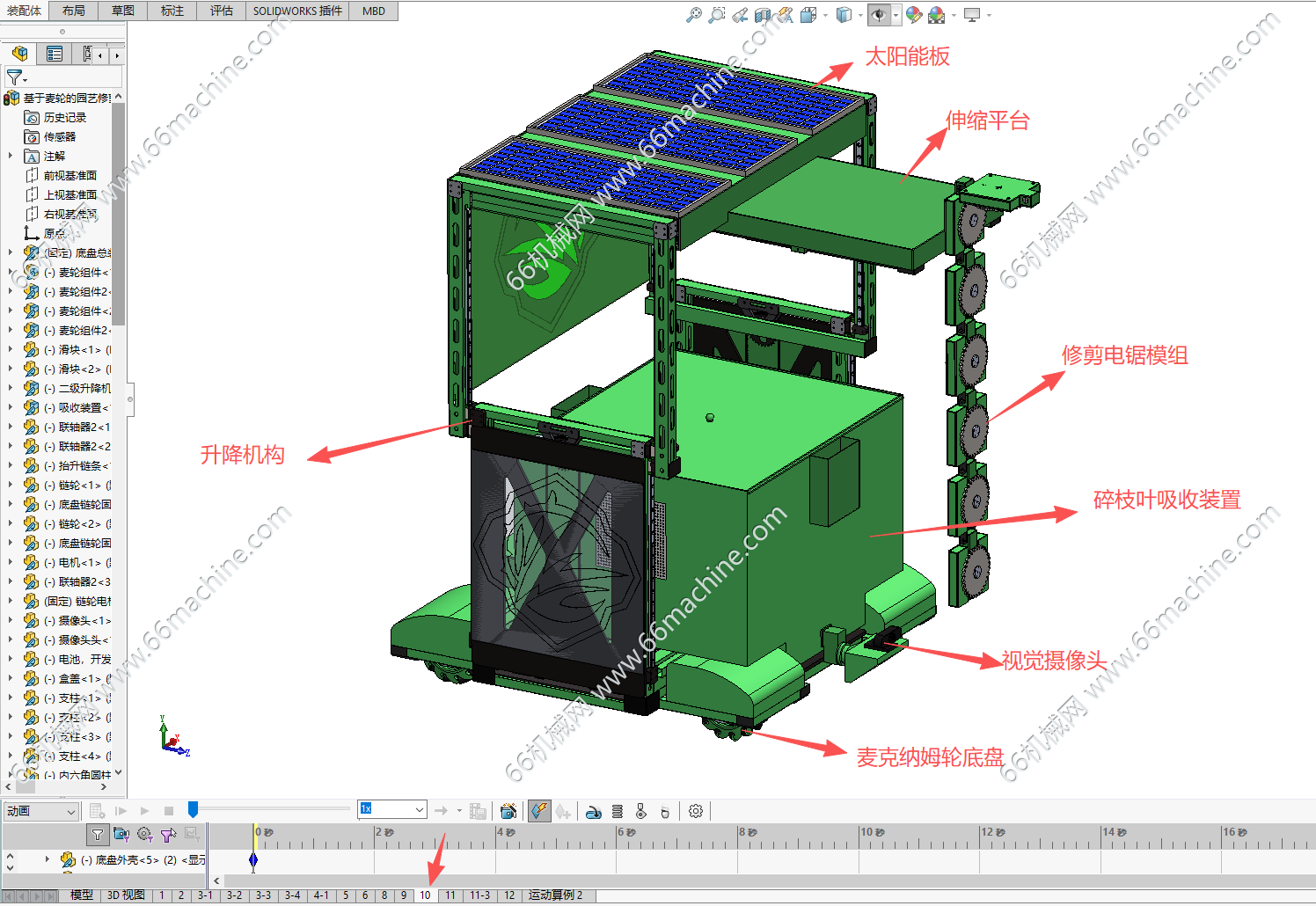The width and height of the screenshot is (1316, 906).
Task: Activate the Section View tool
Action: tap(763, 15)
